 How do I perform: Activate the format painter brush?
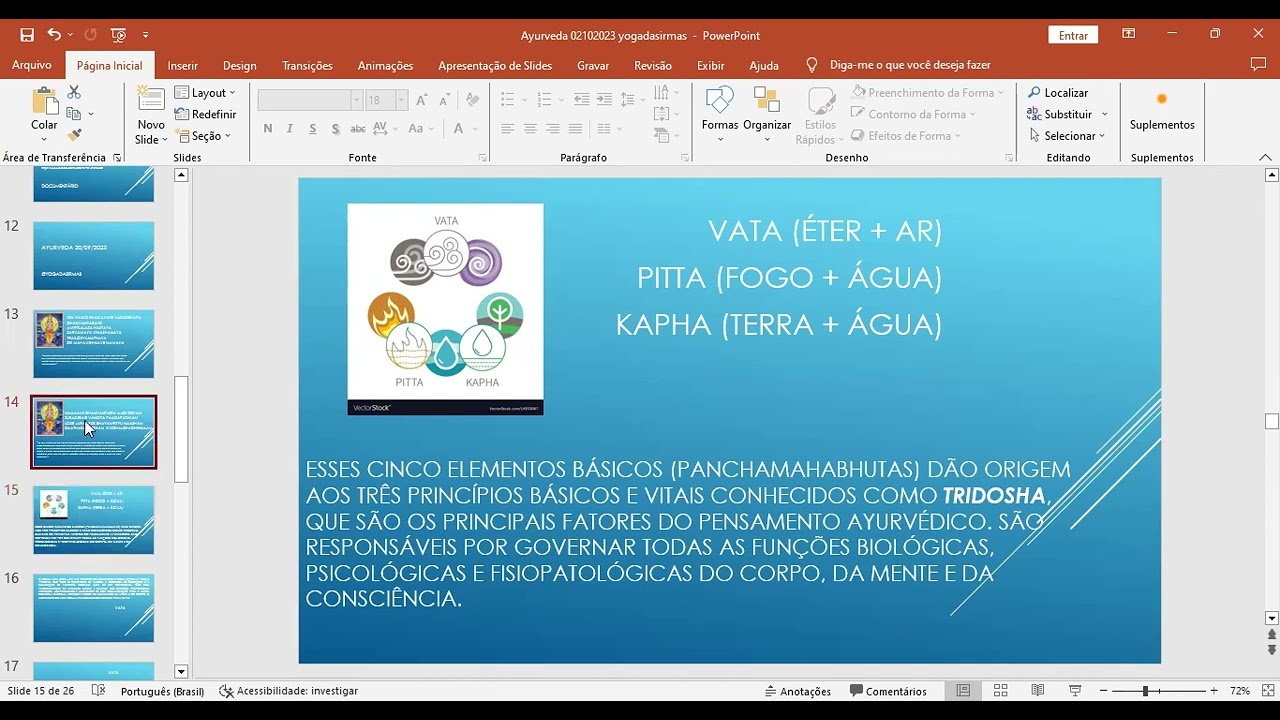click(74, 135)
